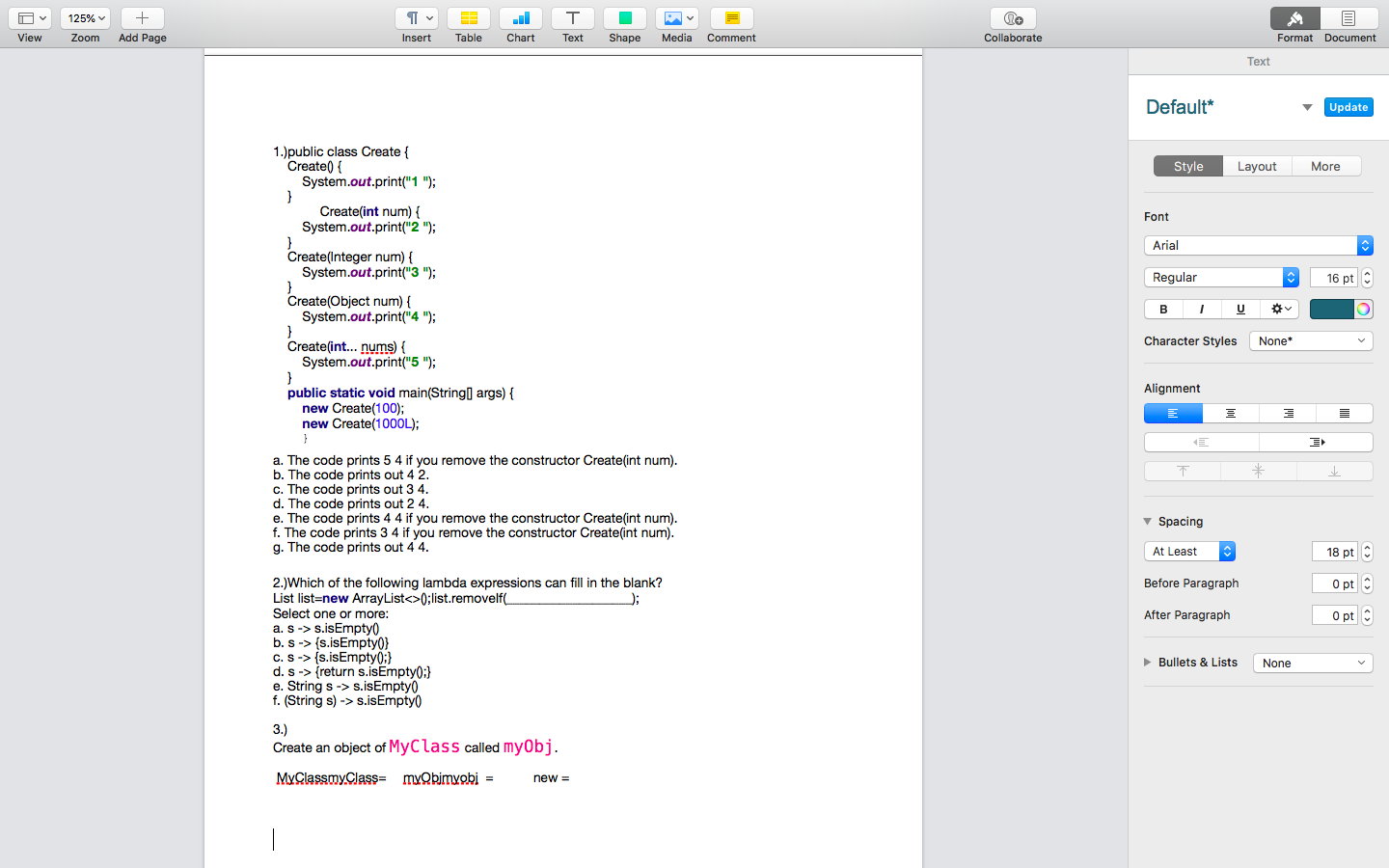The height and width of the screenshot is (868, 1389).
Task: Toggle italic formatting
Action: [x=1202, y=310]
